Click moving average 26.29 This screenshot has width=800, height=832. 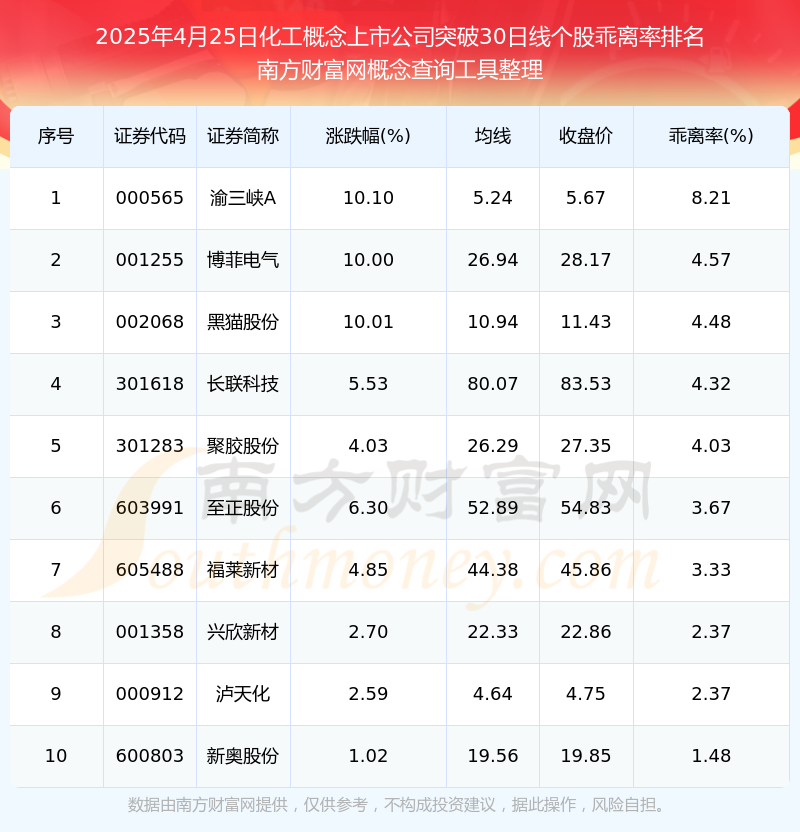[493, 446]
